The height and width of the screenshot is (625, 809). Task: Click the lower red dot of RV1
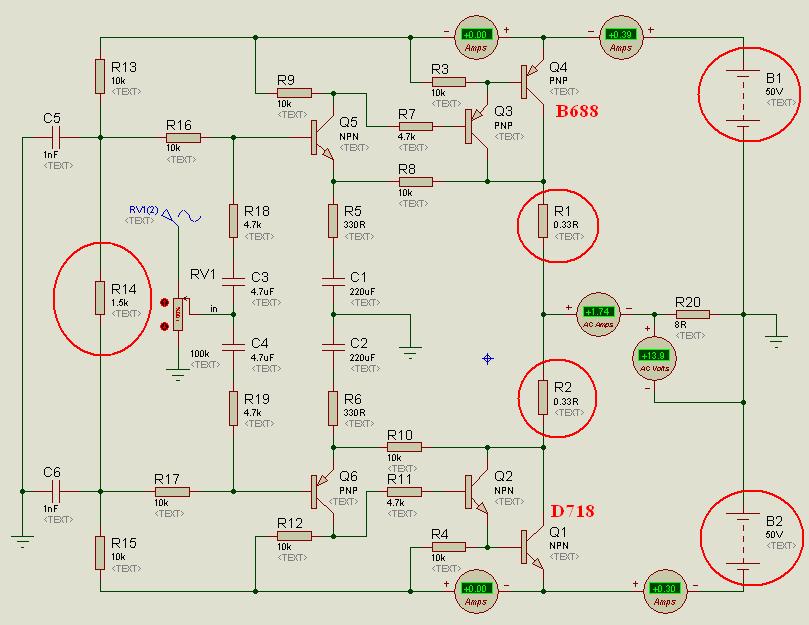coord(165,326)
